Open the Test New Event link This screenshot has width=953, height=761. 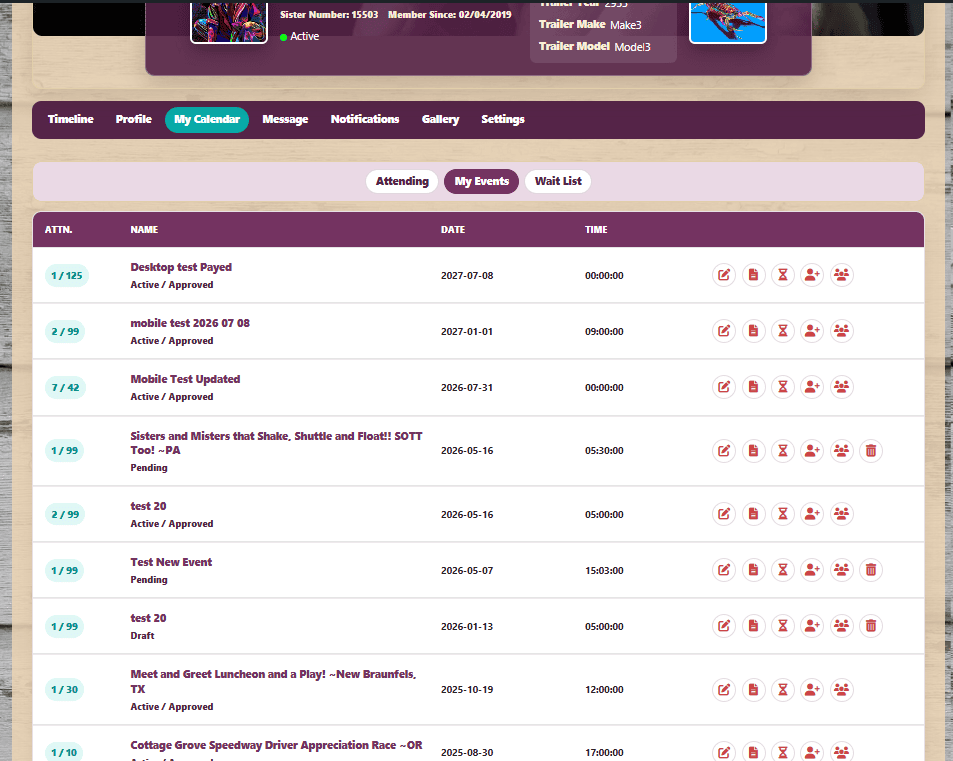tap(171, 562)
